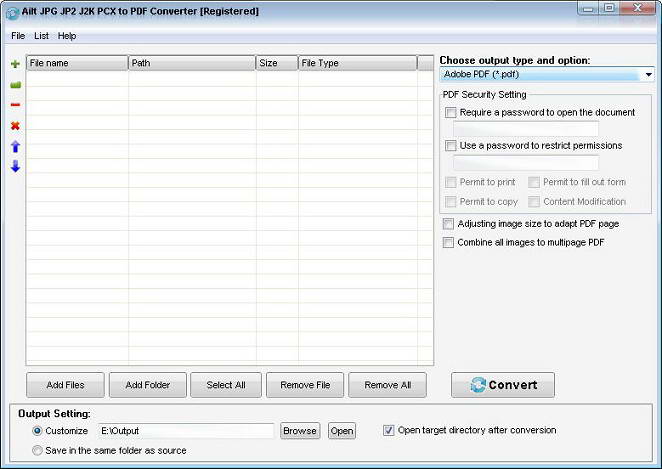Toggle use password to restrict permissions
Viewport: 662px width, 469px height.
tap(451, 146)
